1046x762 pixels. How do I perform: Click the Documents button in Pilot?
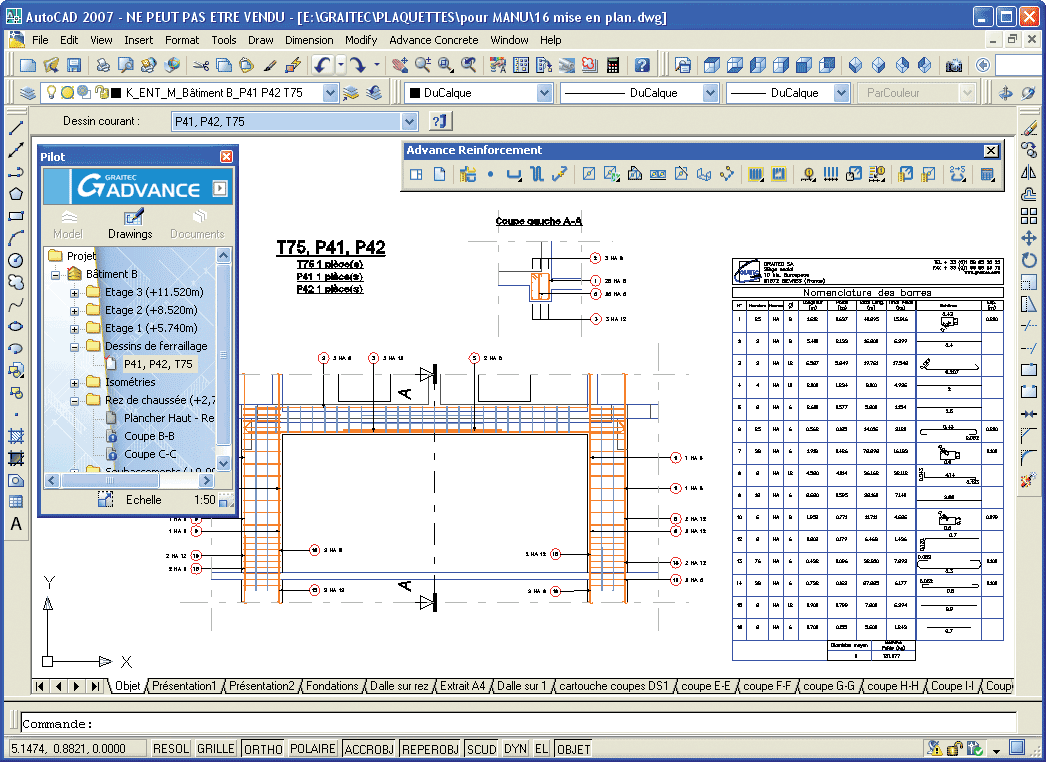(x=197, y=225)
